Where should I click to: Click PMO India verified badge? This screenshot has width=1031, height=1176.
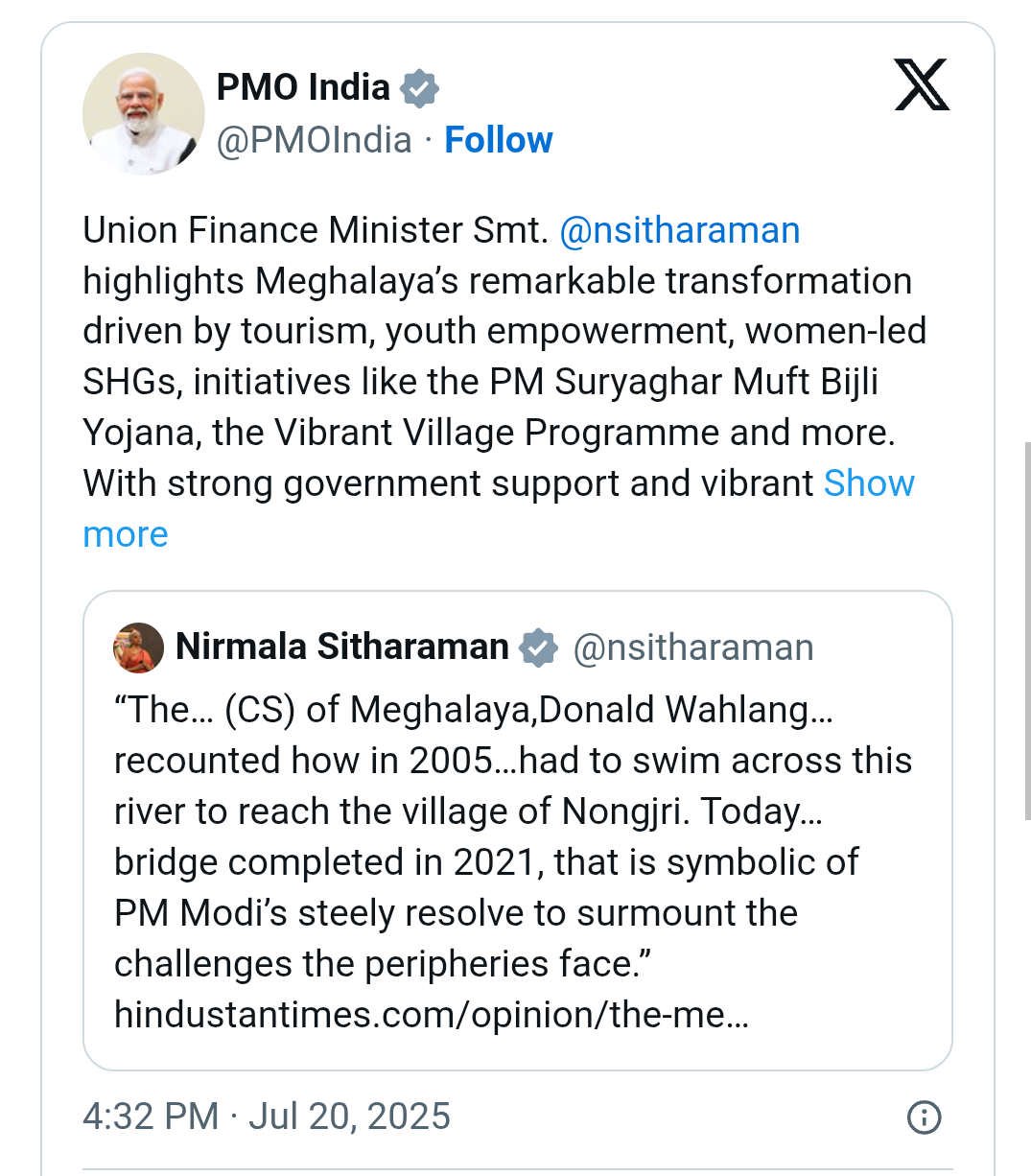pyautogui.click(x=419, y=88)
